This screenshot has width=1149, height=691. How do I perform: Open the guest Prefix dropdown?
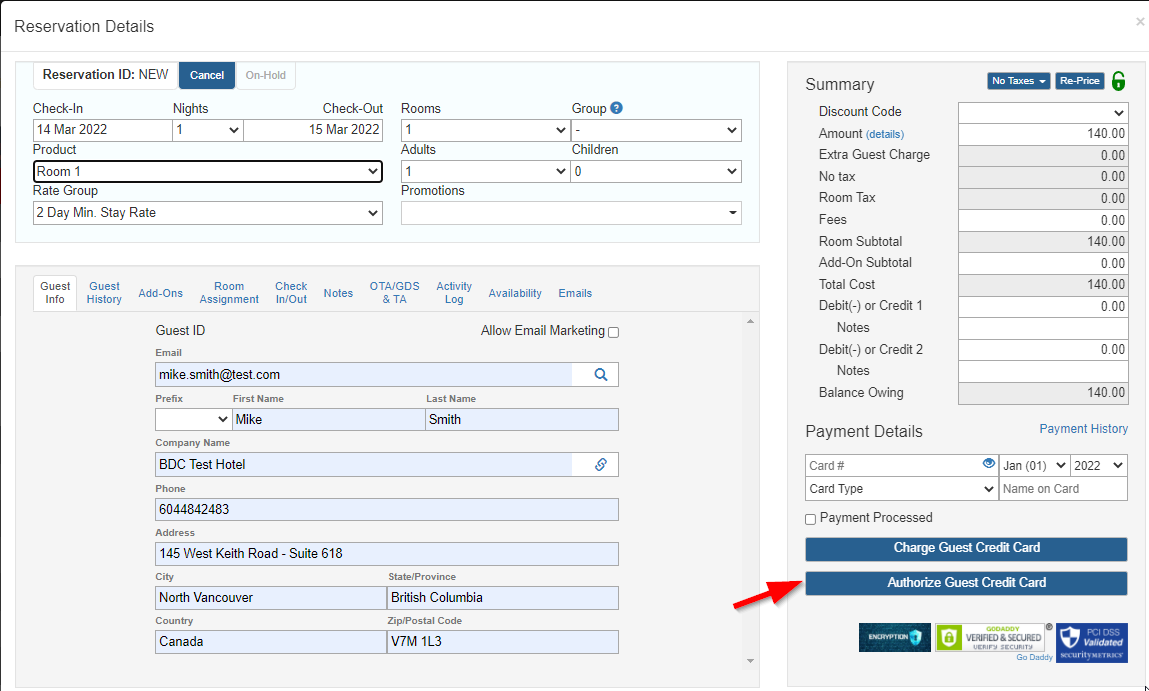click(x=193, y=419)
